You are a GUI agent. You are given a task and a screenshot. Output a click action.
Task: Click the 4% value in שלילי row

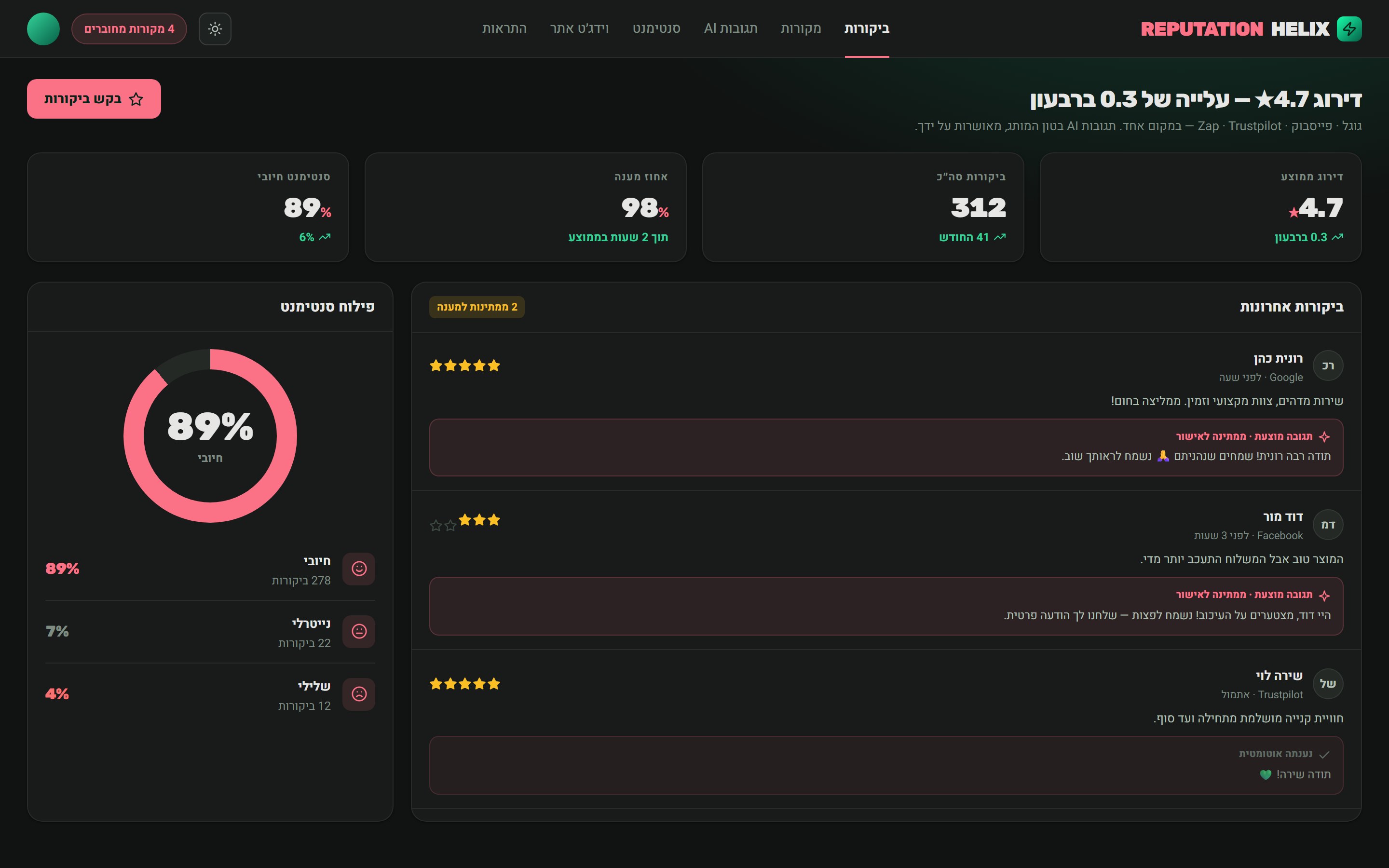[57, 694]
